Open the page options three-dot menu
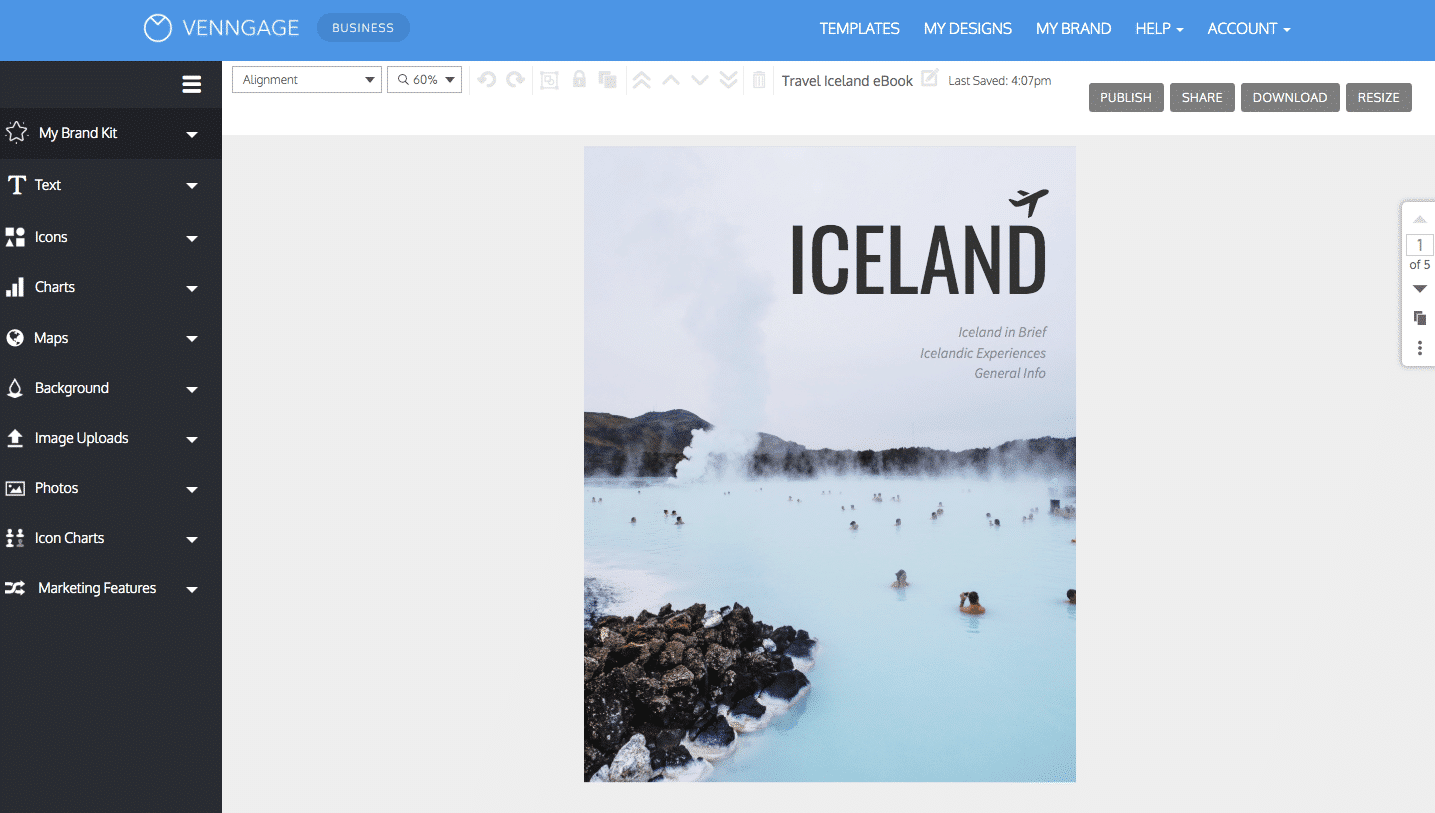 [x=1420, y=348]
